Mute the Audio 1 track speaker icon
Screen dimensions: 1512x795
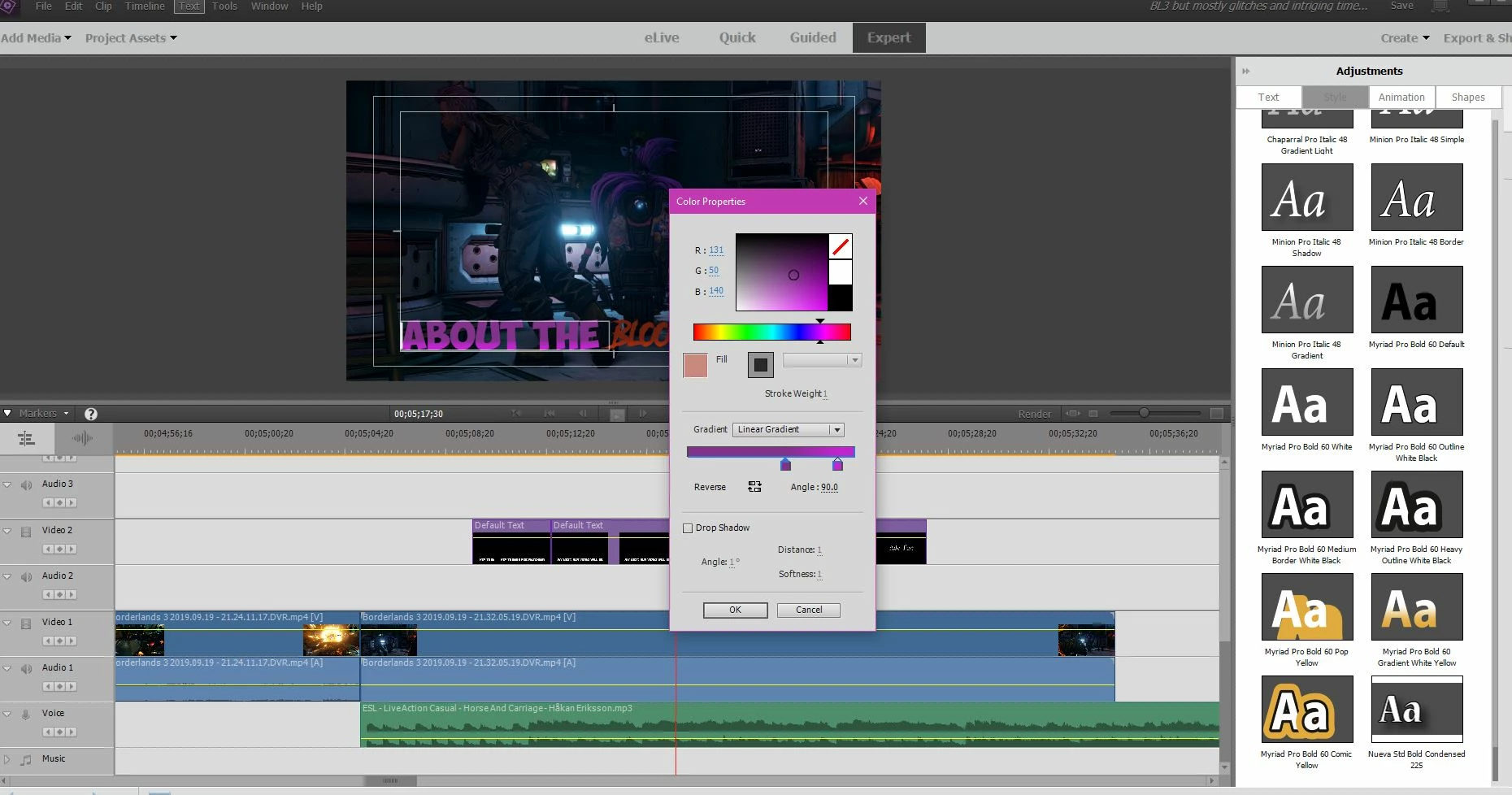[x=26, y=668]
